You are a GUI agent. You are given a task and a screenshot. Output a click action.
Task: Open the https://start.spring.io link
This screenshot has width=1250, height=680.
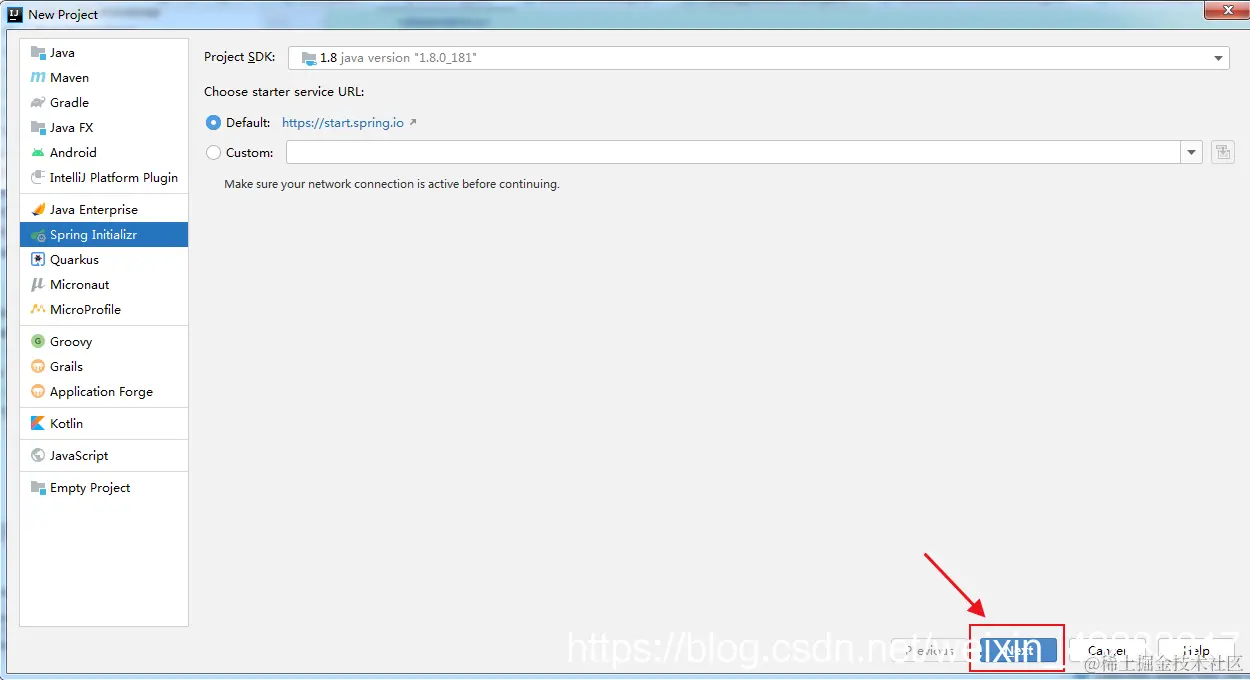[343, 123]
